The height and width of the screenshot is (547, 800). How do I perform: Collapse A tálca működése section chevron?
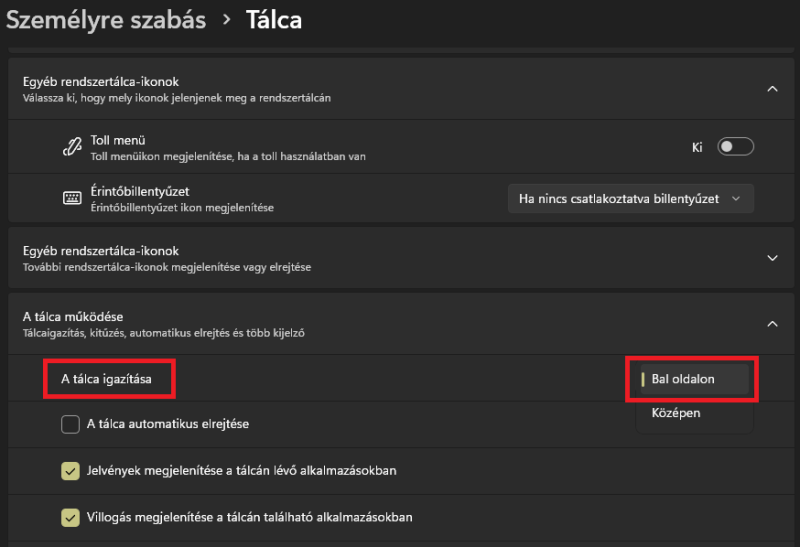tap(772, 323)
